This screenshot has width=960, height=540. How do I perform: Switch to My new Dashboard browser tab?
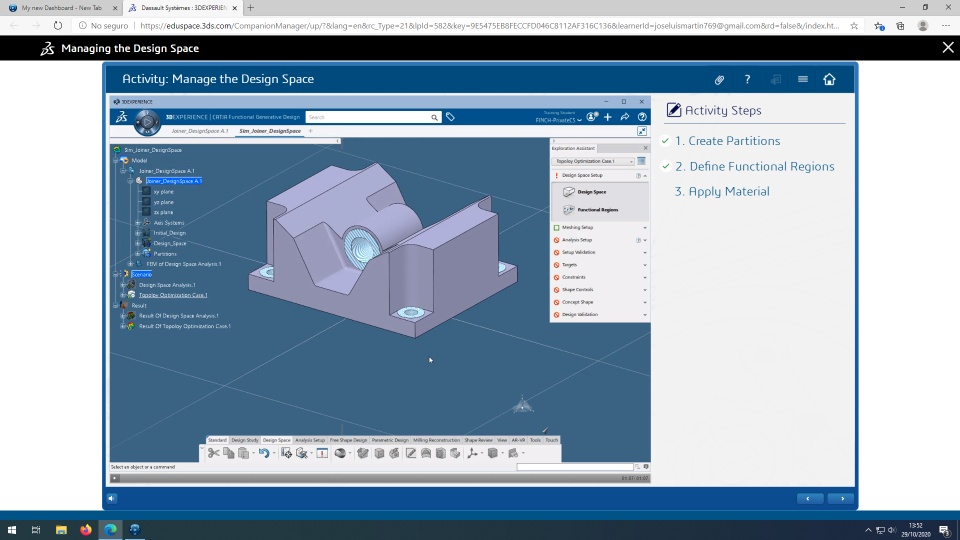61,8
